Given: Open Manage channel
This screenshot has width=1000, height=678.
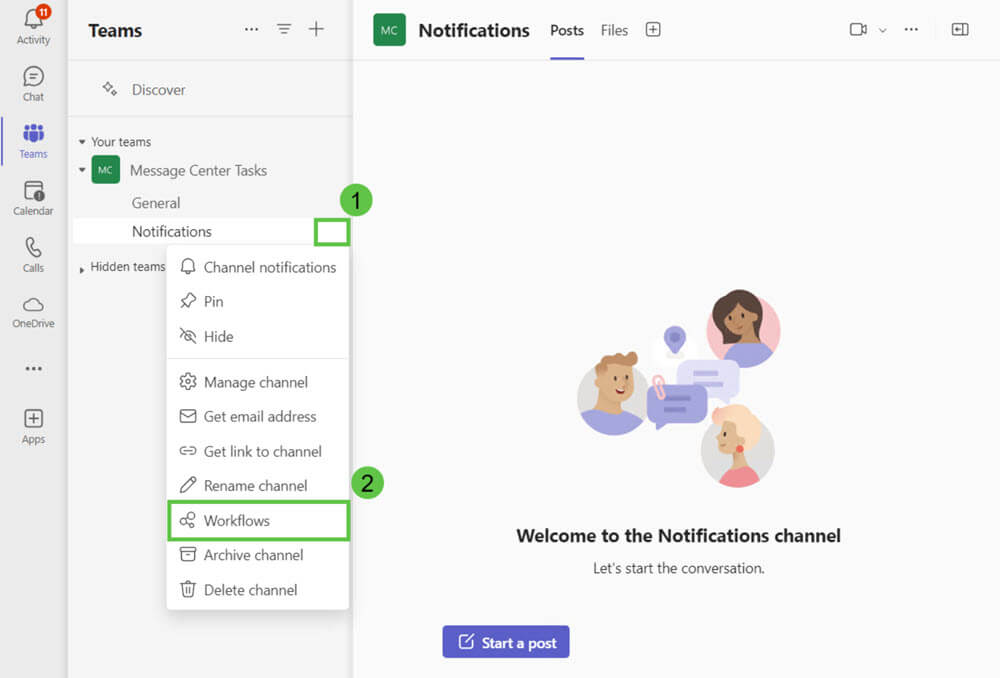Looking at the screenshot, I should pos(258,382).
